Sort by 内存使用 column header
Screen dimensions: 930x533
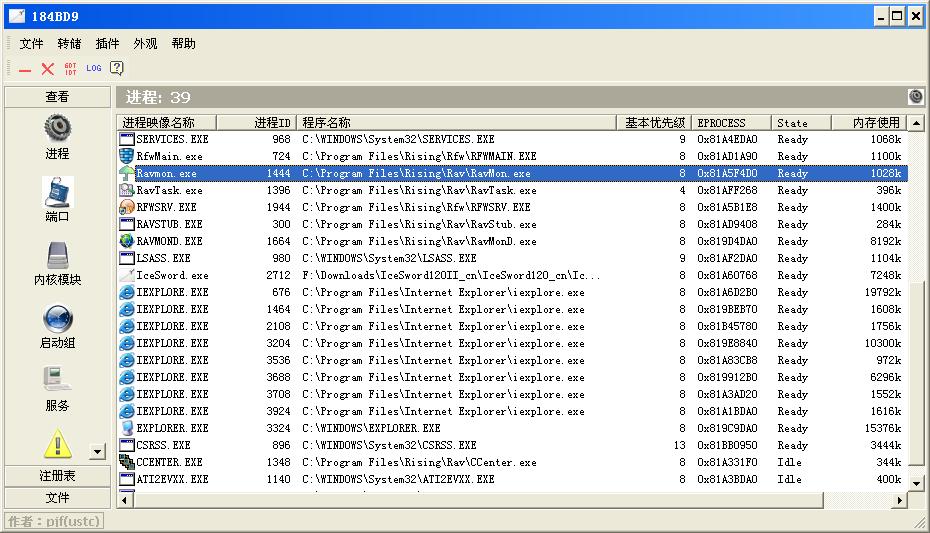coord(869,123)
